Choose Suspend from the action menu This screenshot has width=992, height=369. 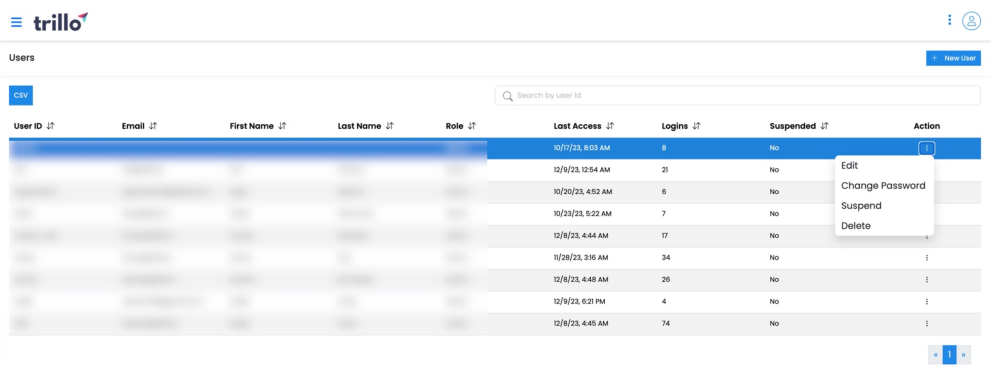[x=884, y=206]
